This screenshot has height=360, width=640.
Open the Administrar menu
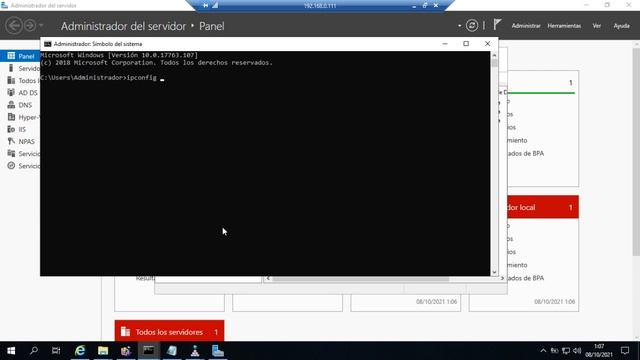click(x=526, y=26)
